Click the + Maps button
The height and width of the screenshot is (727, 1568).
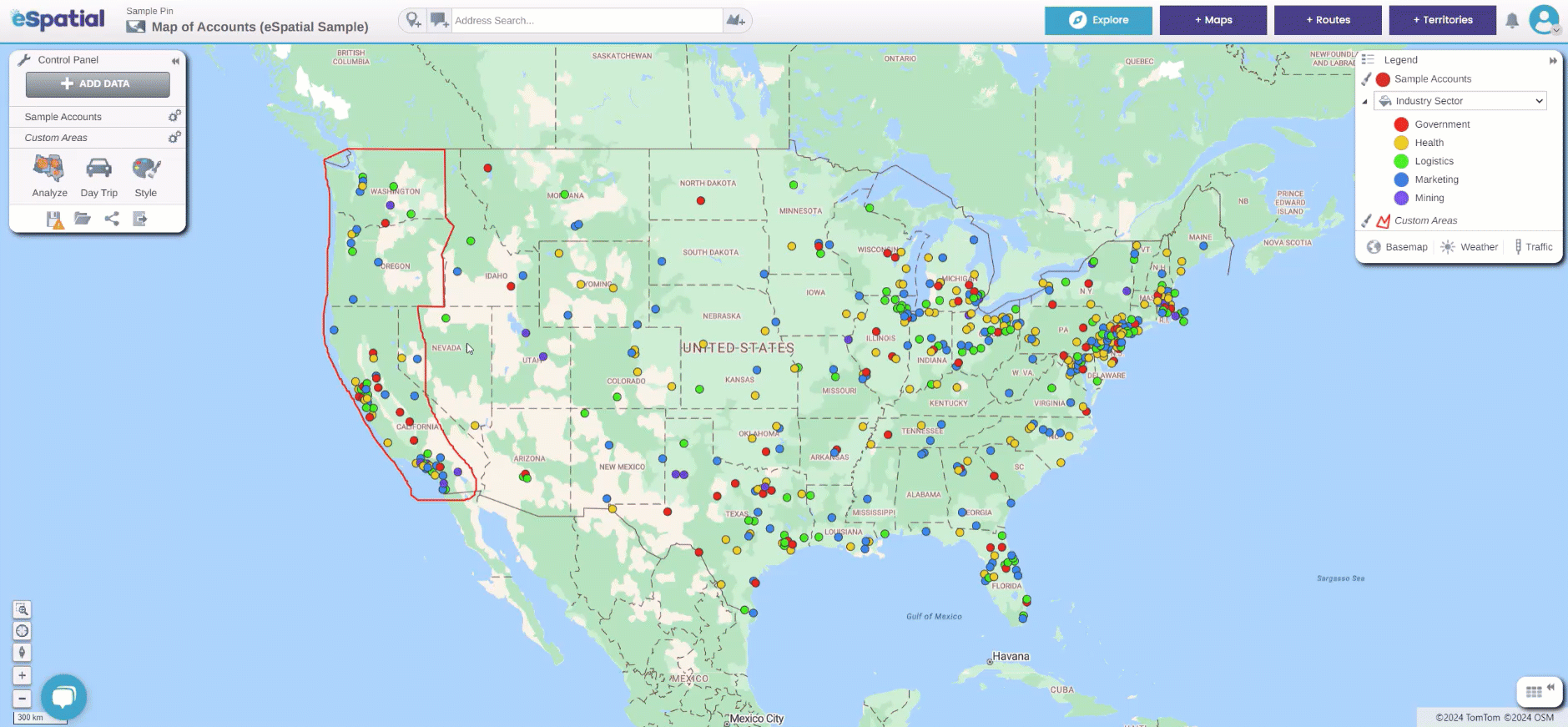pos(1213,20)
